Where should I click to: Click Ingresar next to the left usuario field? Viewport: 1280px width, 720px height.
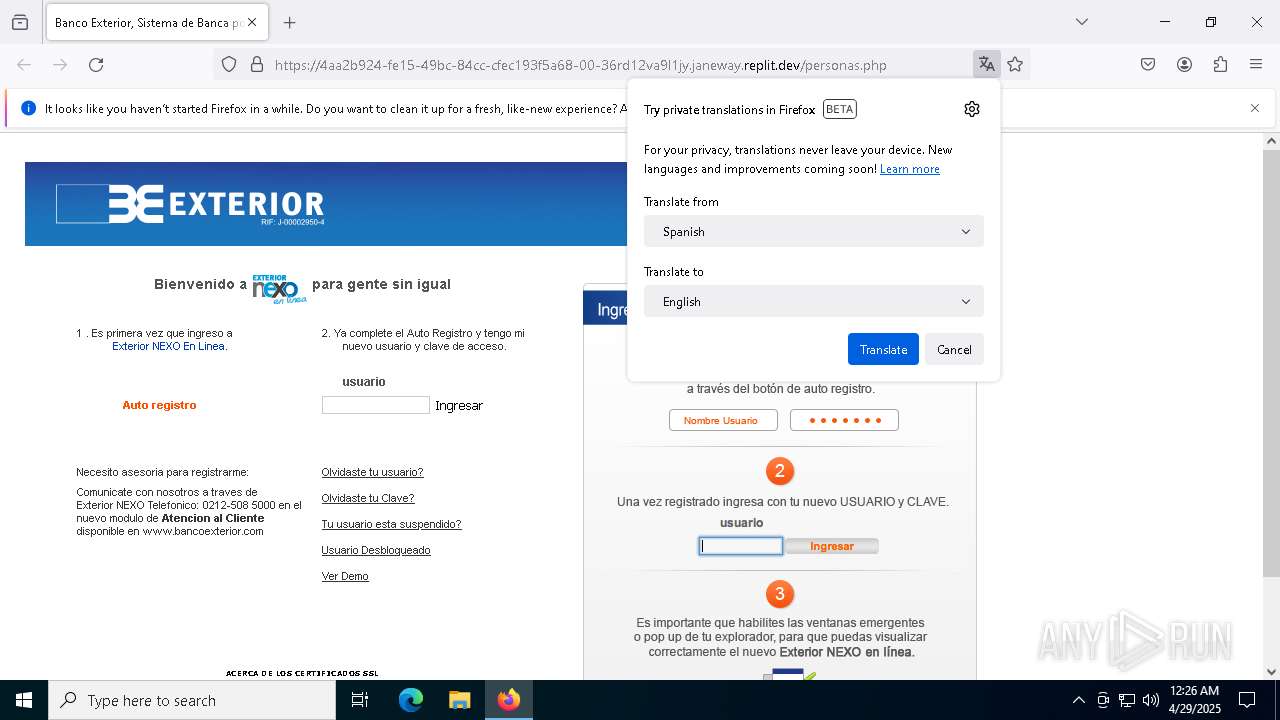point(459,405)
